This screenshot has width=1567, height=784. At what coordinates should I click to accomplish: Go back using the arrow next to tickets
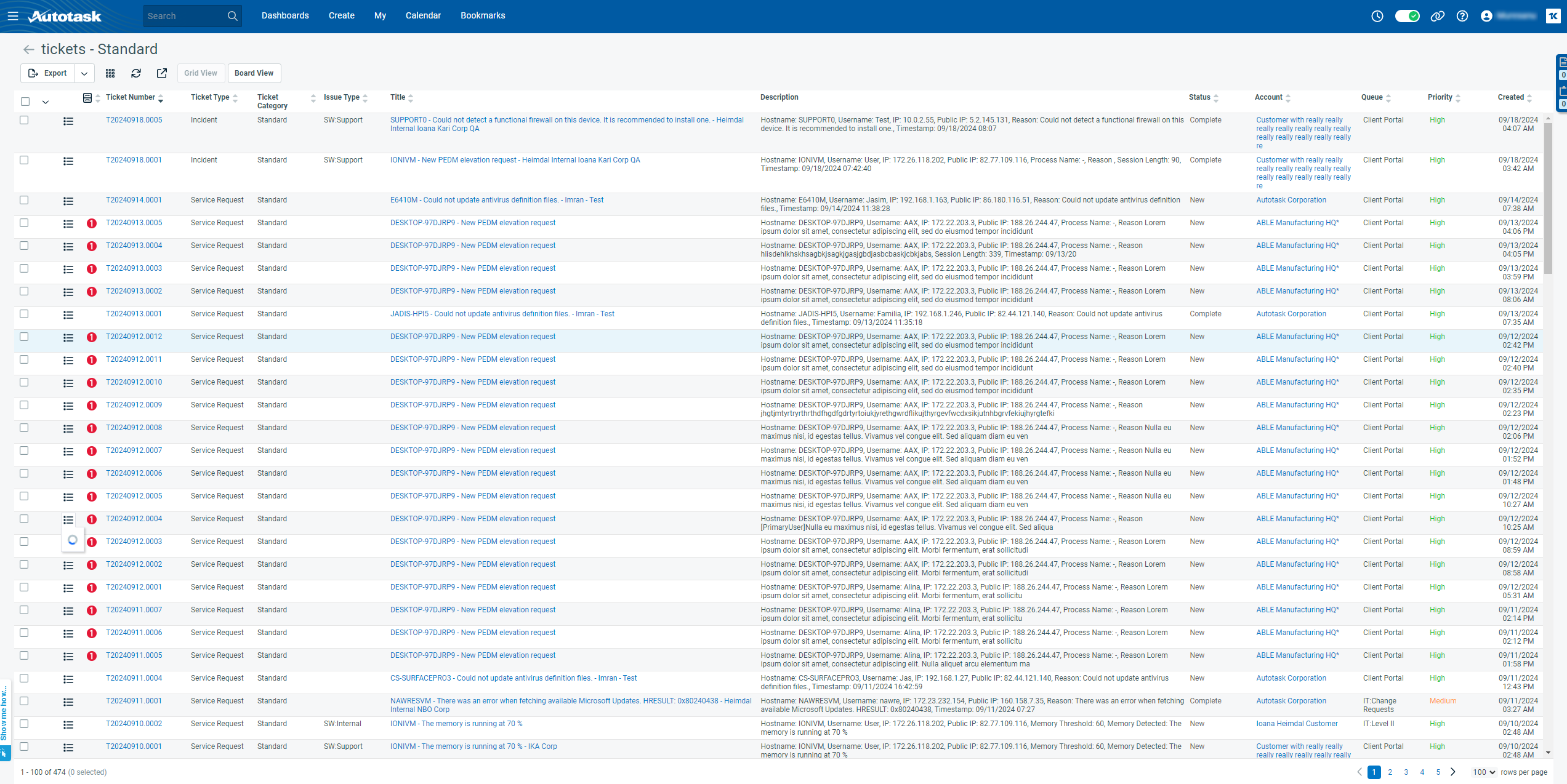(x=28, y=49)
